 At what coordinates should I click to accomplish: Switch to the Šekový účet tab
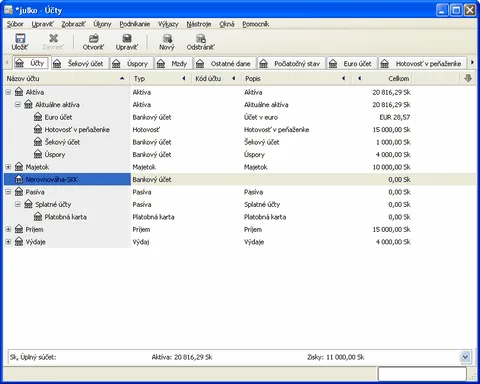[x=80, y=63]
